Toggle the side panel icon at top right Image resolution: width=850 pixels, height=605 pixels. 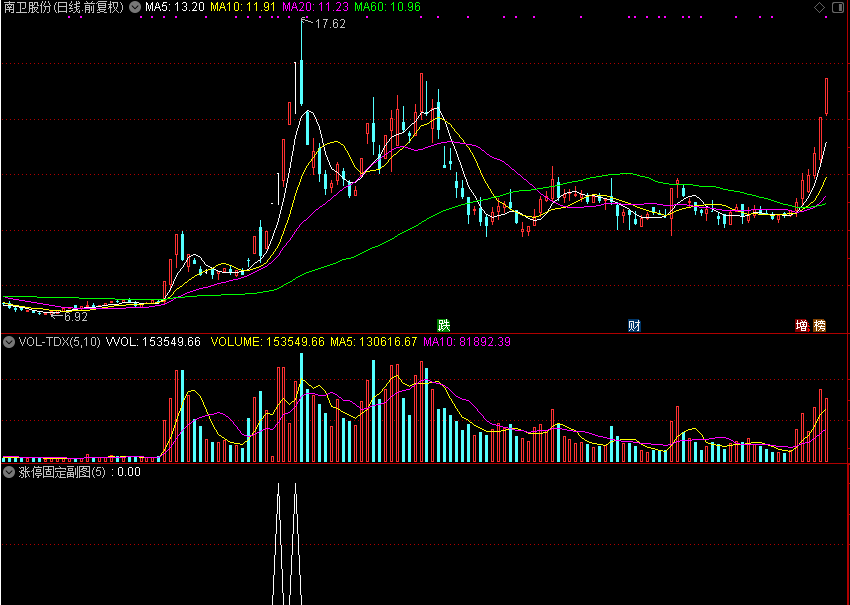pyautogui.click(x=837, y=8)
